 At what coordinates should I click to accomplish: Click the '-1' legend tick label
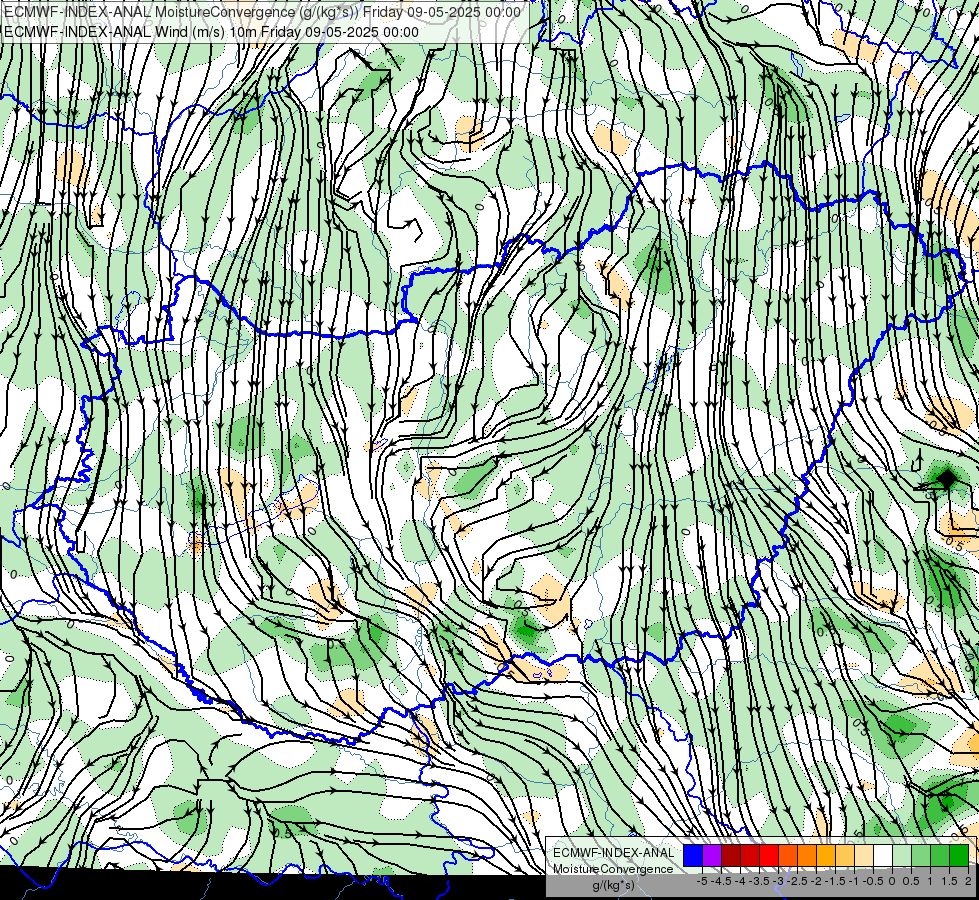pyautogui.click(x=854, y=881)
